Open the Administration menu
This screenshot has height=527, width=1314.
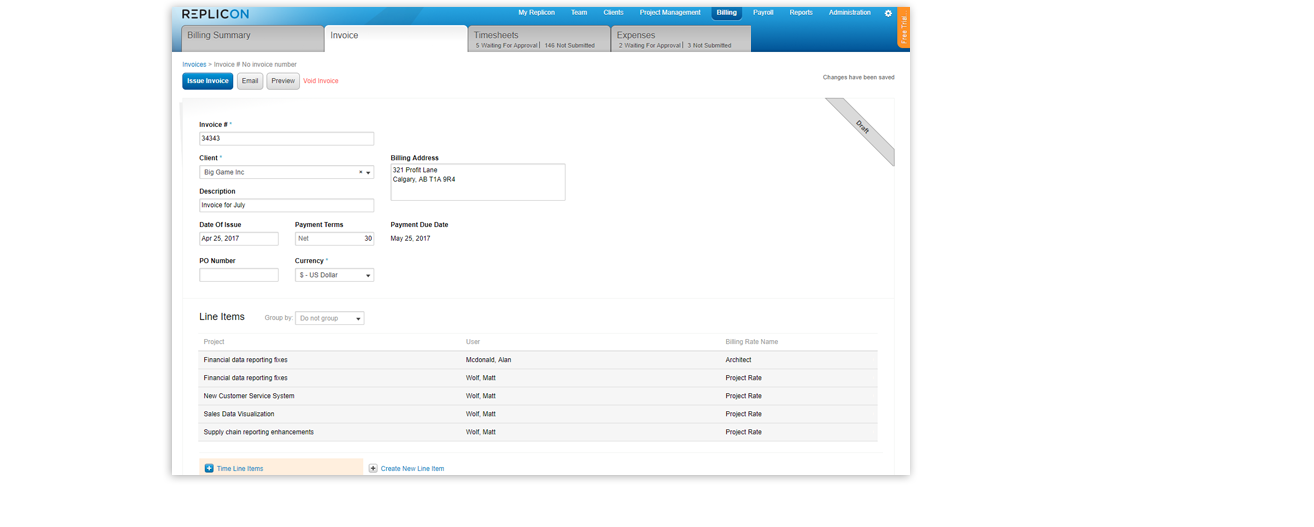(x=850, y=13)
